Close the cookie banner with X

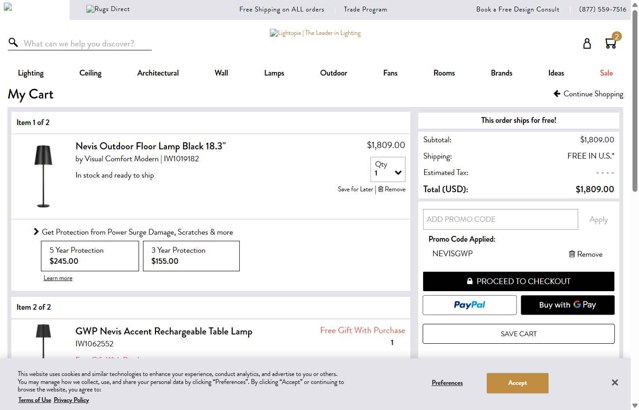pos(615,382)
